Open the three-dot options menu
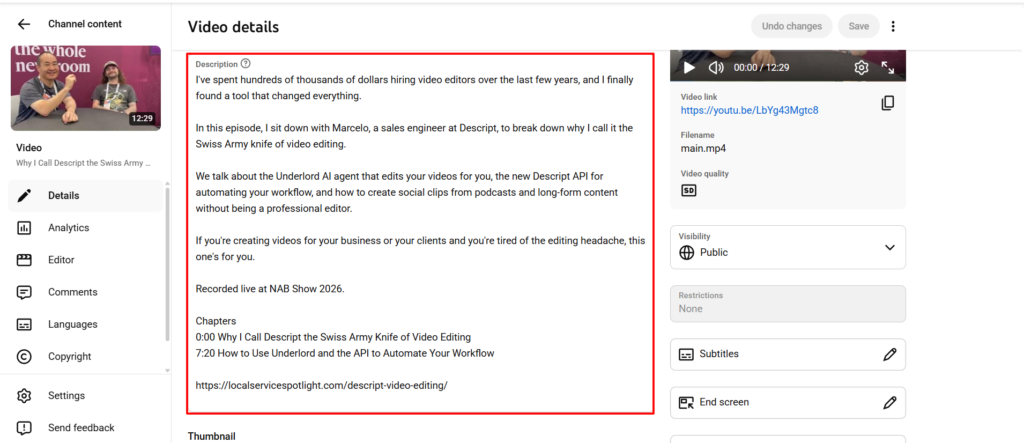Screen dimensions: 1024x443 [893, 26]
